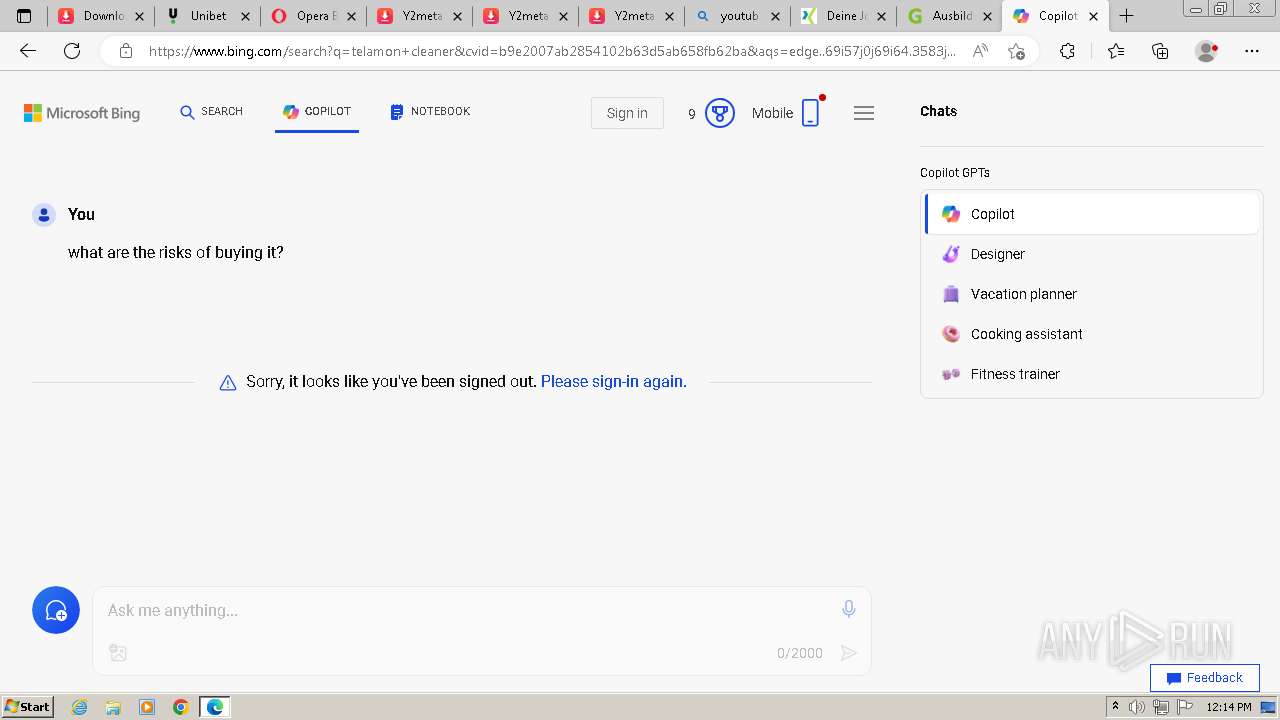The width and height of the screenshot is (1280, 720).
Task: Click the network tray icon
Action: click(1160, 707)
